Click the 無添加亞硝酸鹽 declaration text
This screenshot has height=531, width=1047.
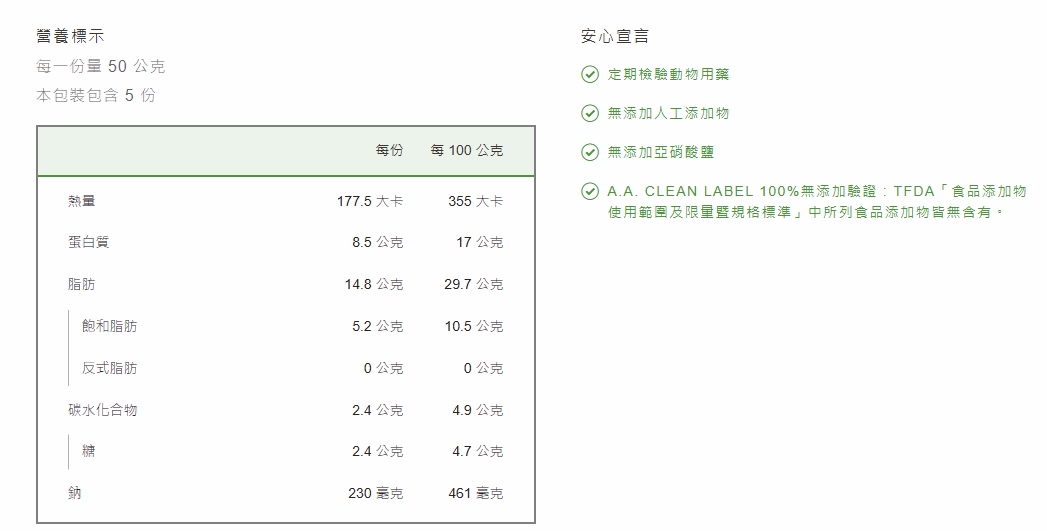(x=661, y=152)
